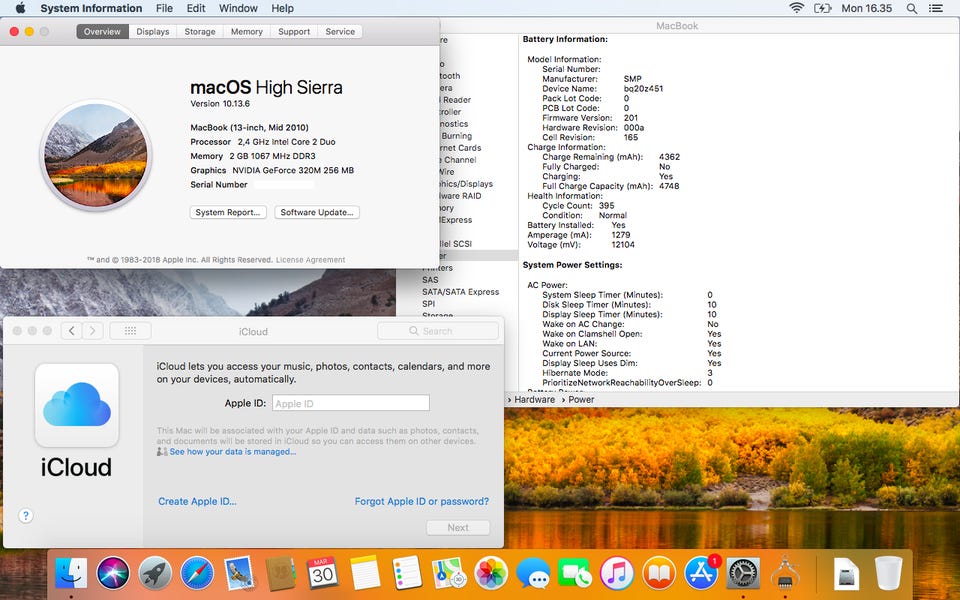Viewport: 960px width, 600px height.
Task: Open Contacts book icon in Dock
Action: [x=281, y=574]
